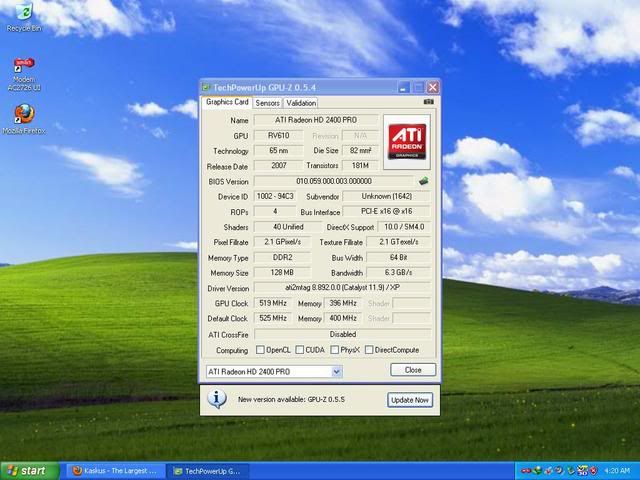
Task: Click the info icon in update notice
Action: click(x=217, y=399)
